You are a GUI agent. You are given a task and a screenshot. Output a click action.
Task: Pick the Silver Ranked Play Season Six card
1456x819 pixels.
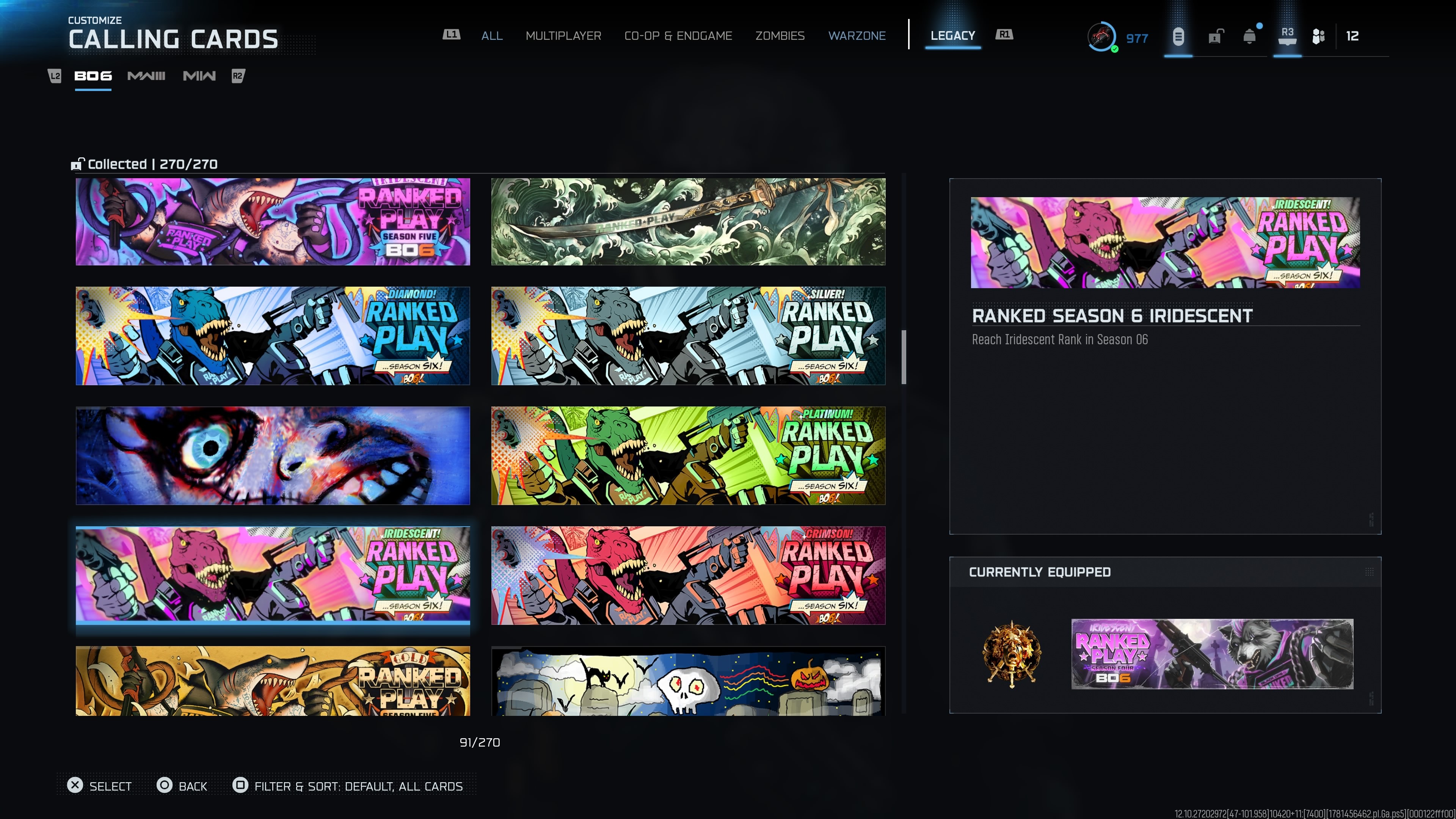(689, 336)
